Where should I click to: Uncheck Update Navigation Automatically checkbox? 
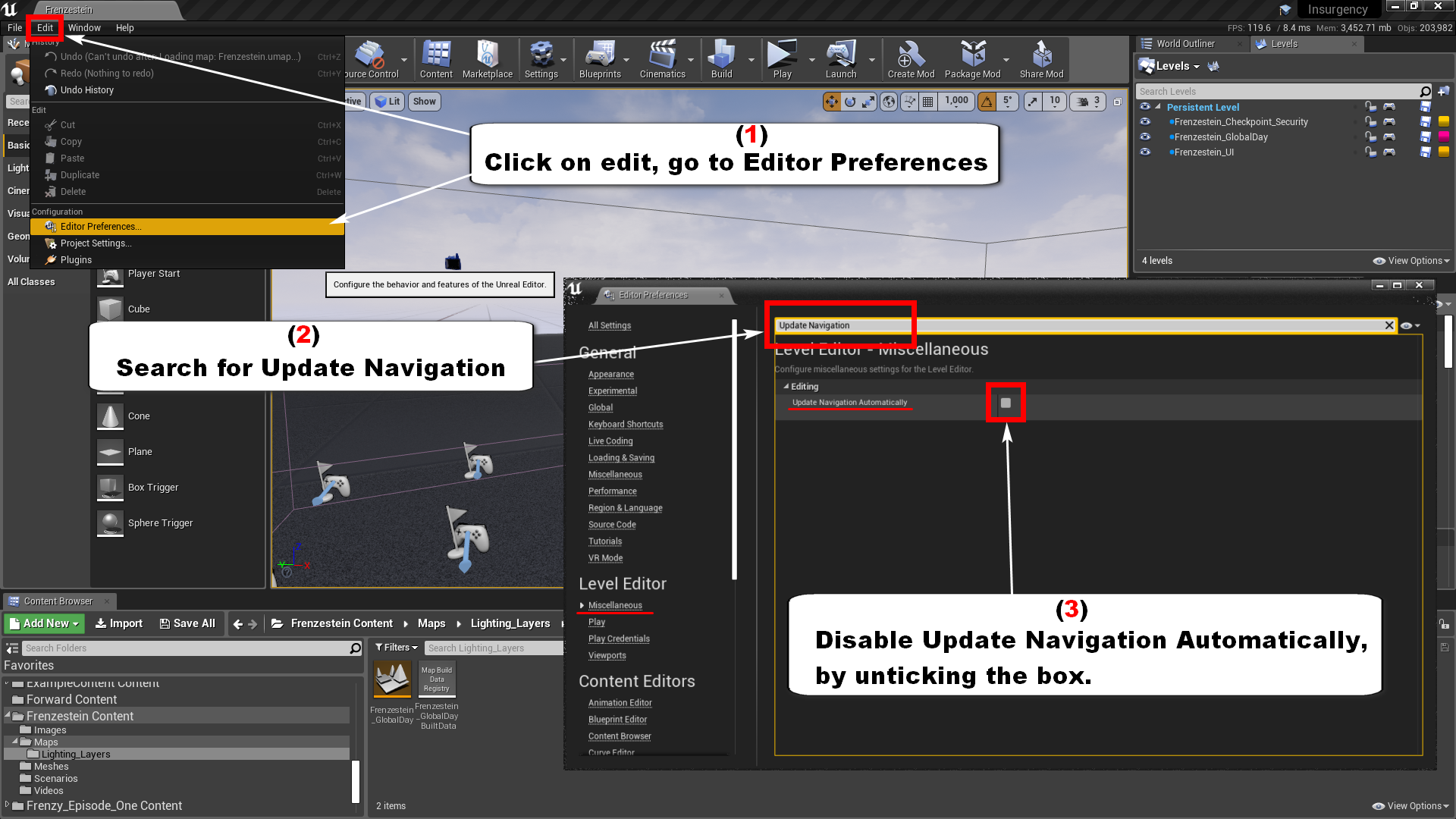1006,403
